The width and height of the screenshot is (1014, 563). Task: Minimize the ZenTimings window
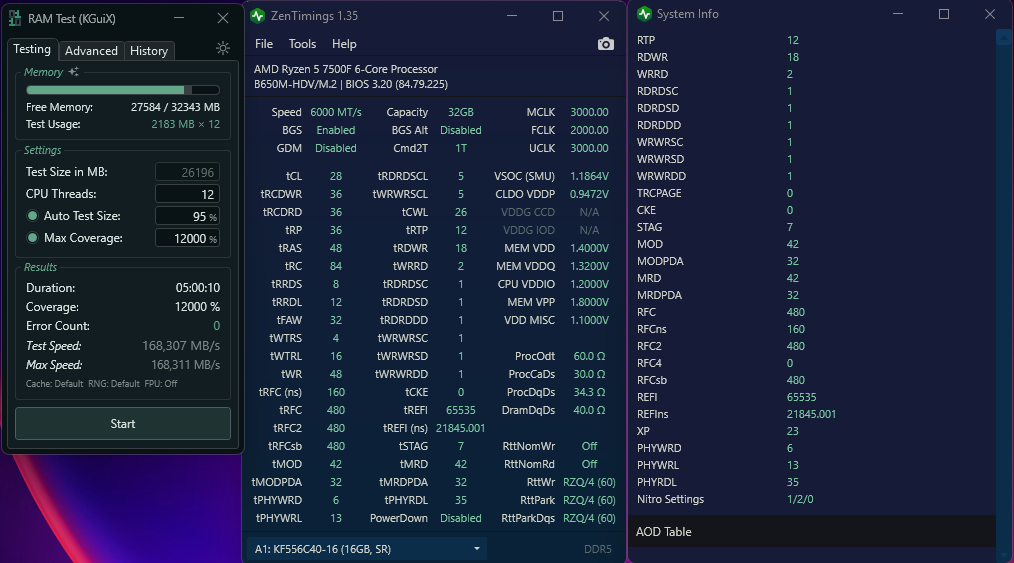tap(512, 16)
